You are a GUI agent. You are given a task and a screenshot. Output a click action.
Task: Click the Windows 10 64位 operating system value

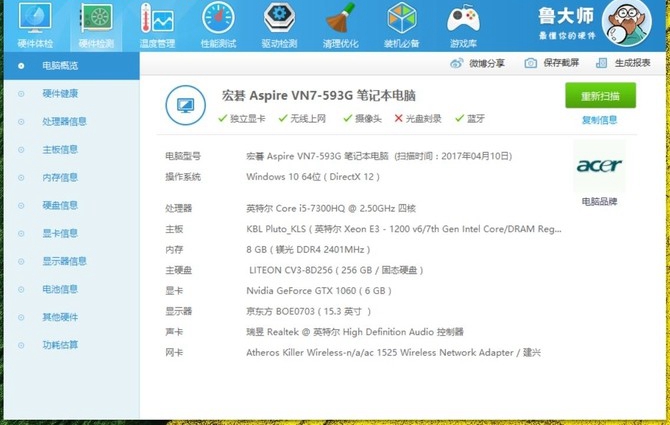coord(313,177)
